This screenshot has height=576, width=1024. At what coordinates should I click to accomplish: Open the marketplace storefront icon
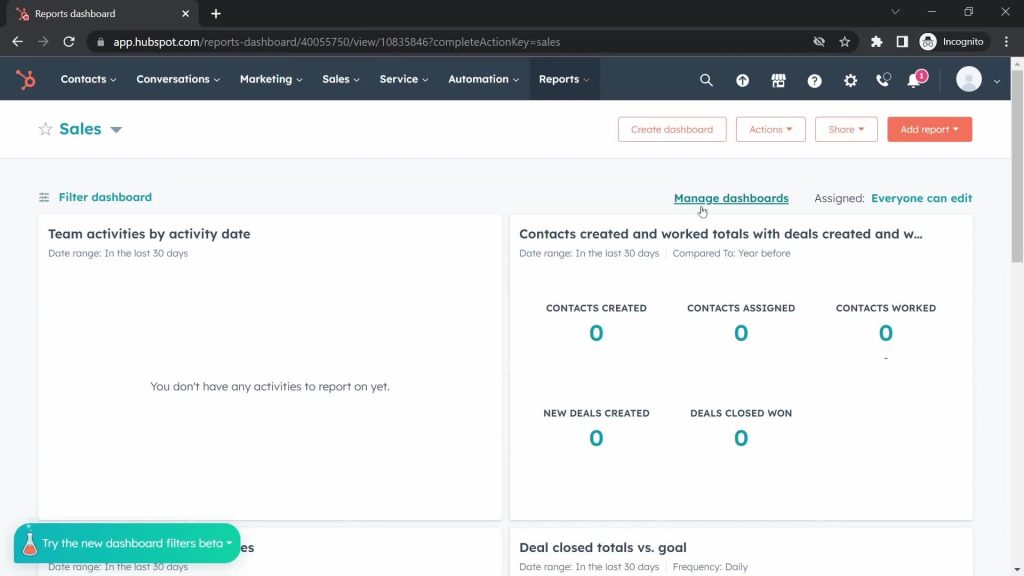pyautogui.click(x=778, y=80)
